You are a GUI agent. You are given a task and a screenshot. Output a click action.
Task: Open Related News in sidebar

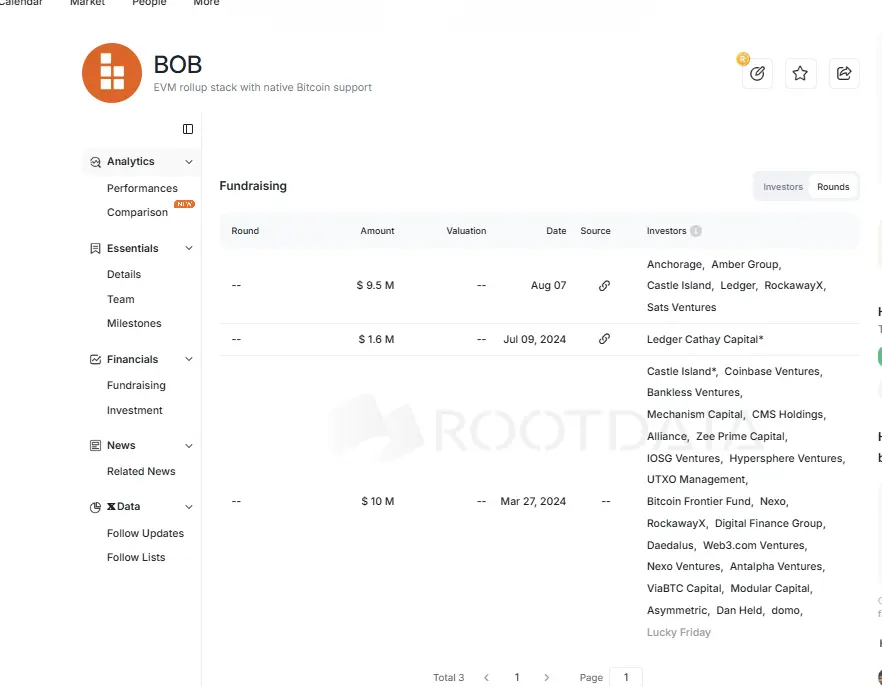point(141,472)
